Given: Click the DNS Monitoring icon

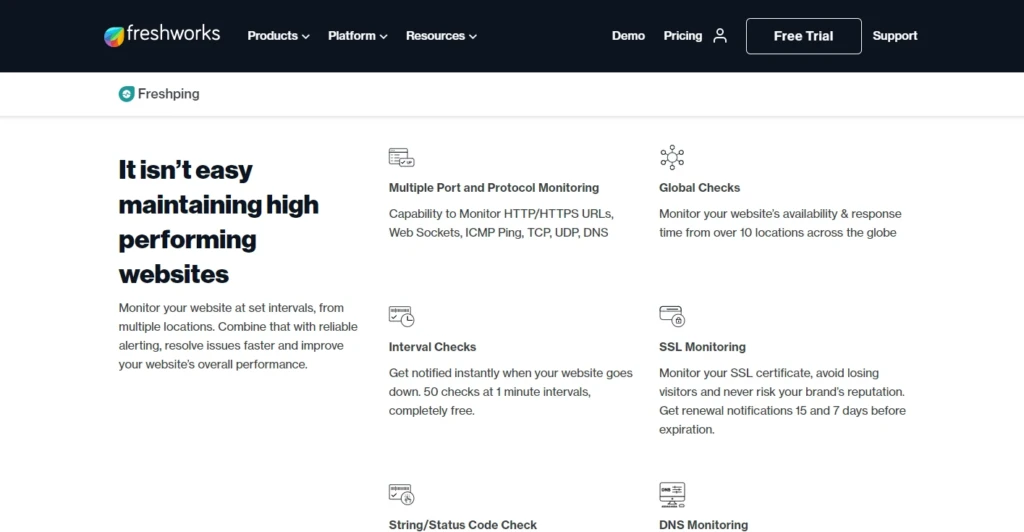Looking at the screenshot, I should pos(672,494).
